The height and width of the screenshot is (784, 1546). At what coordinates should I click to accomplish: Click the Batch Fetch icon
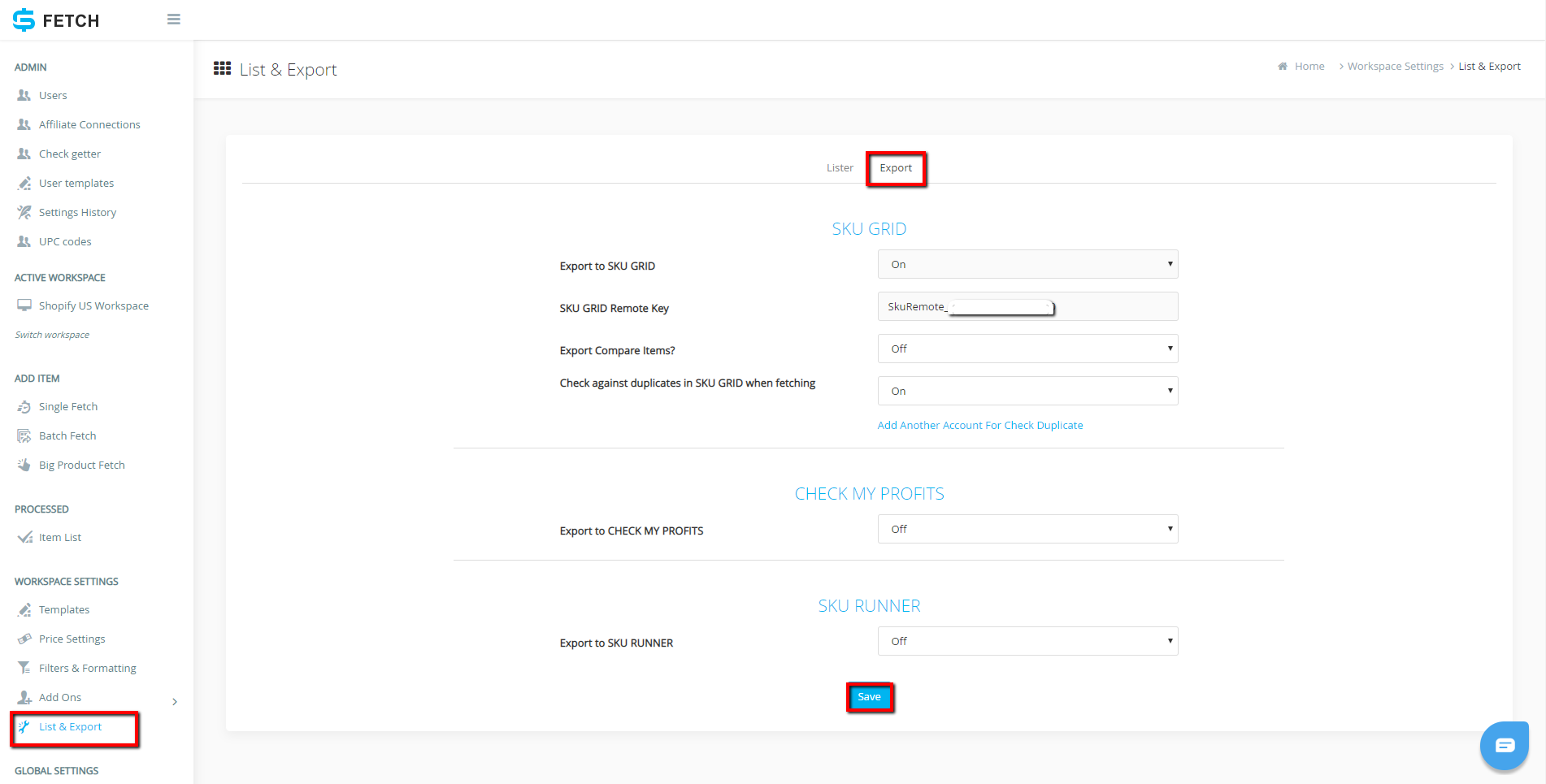24,435
